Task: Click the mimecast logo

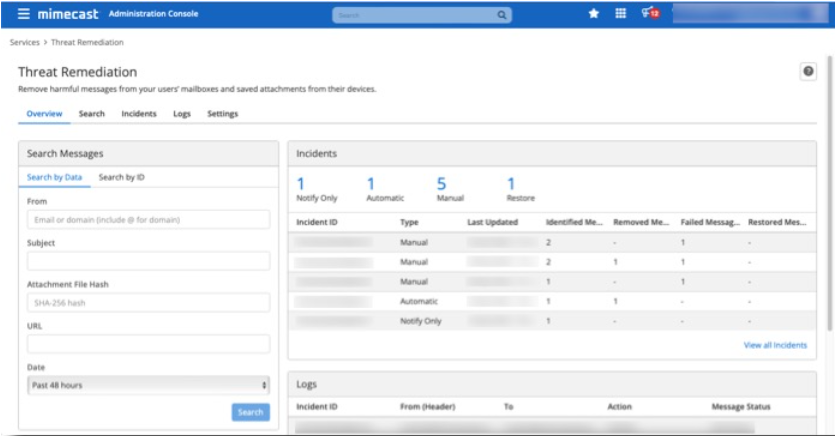Action: coord(69,14)
